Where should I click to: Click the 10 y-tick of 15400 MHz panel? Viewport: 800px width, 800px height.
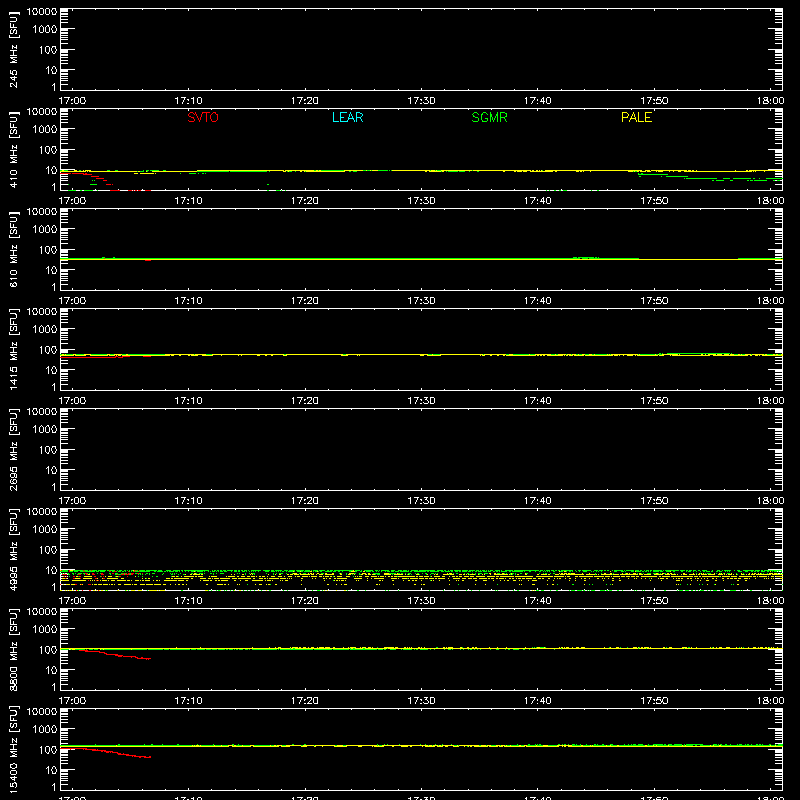pos(51,770)
